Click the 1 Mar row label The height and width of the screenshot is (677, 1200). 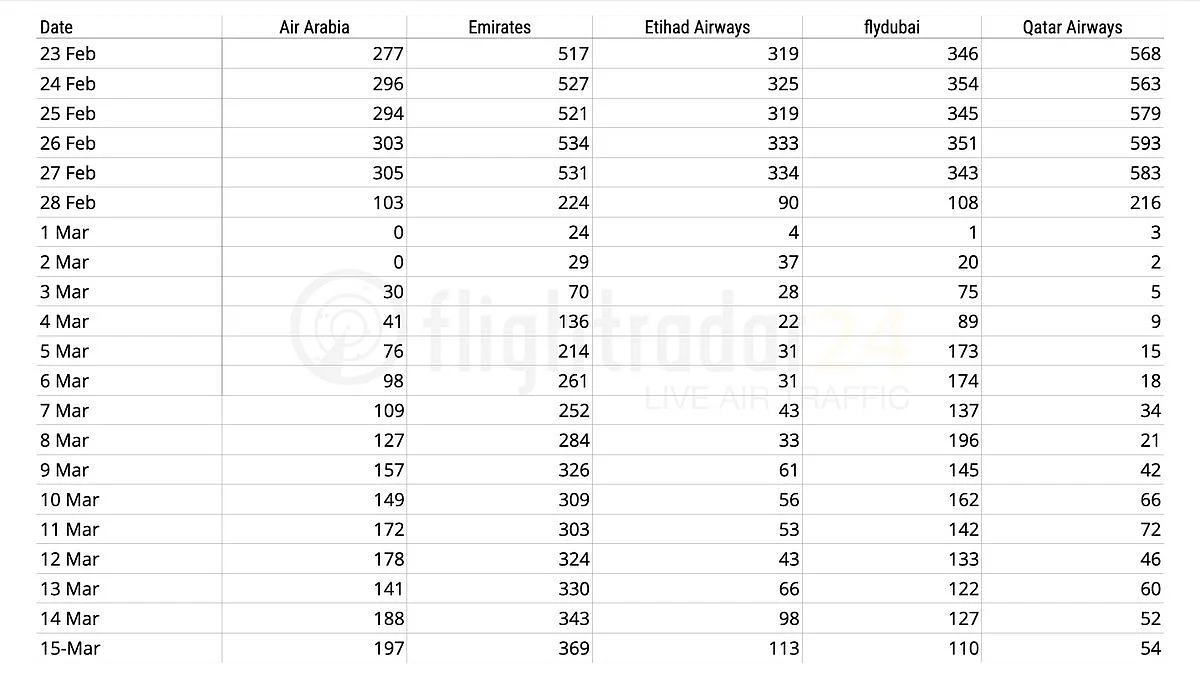pos(64,233)
